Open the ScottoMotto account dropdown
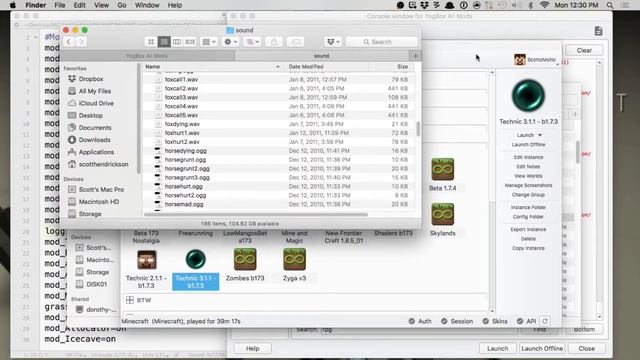The width and height of the screenshot is (640, 360). [x=536, y=60]
